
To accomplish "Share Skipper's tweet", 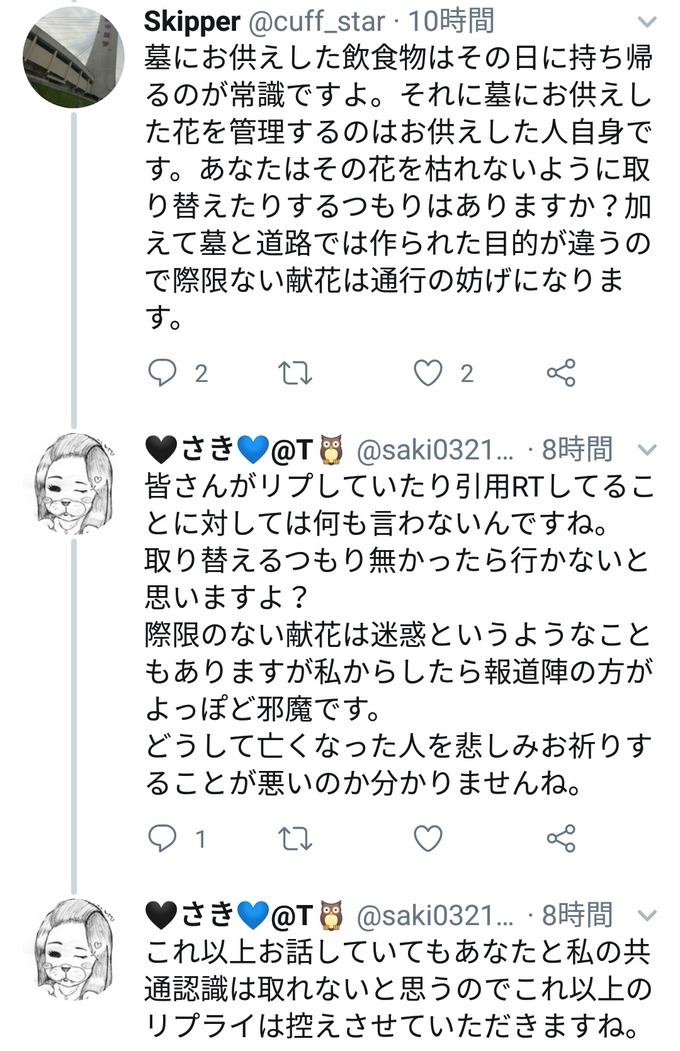I will point(561,373).
